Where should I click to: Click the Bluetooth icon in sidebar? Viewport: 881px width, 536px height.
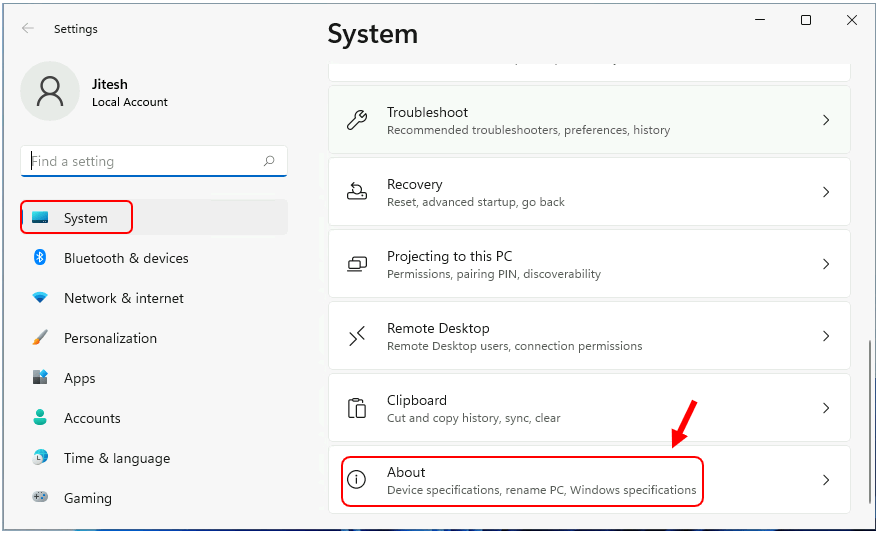point(40,257)
